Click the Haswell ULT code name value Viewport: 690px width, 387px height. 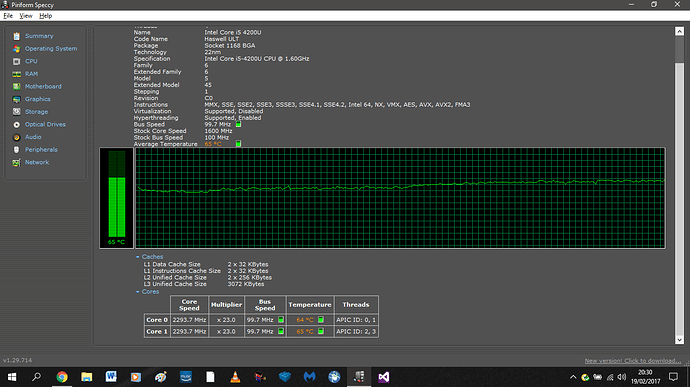[x=222, y=39]
